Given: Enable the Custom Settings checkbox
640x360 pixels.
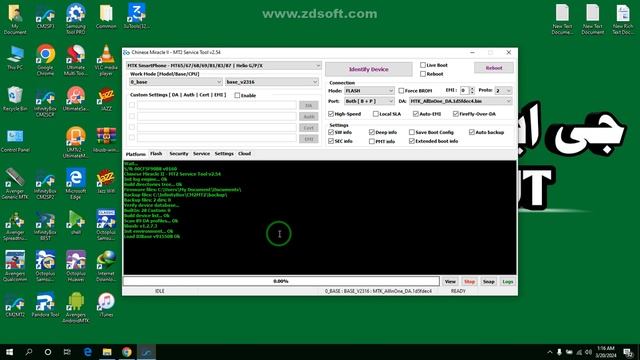Looking at the screenshot, I should coord(237,95).
